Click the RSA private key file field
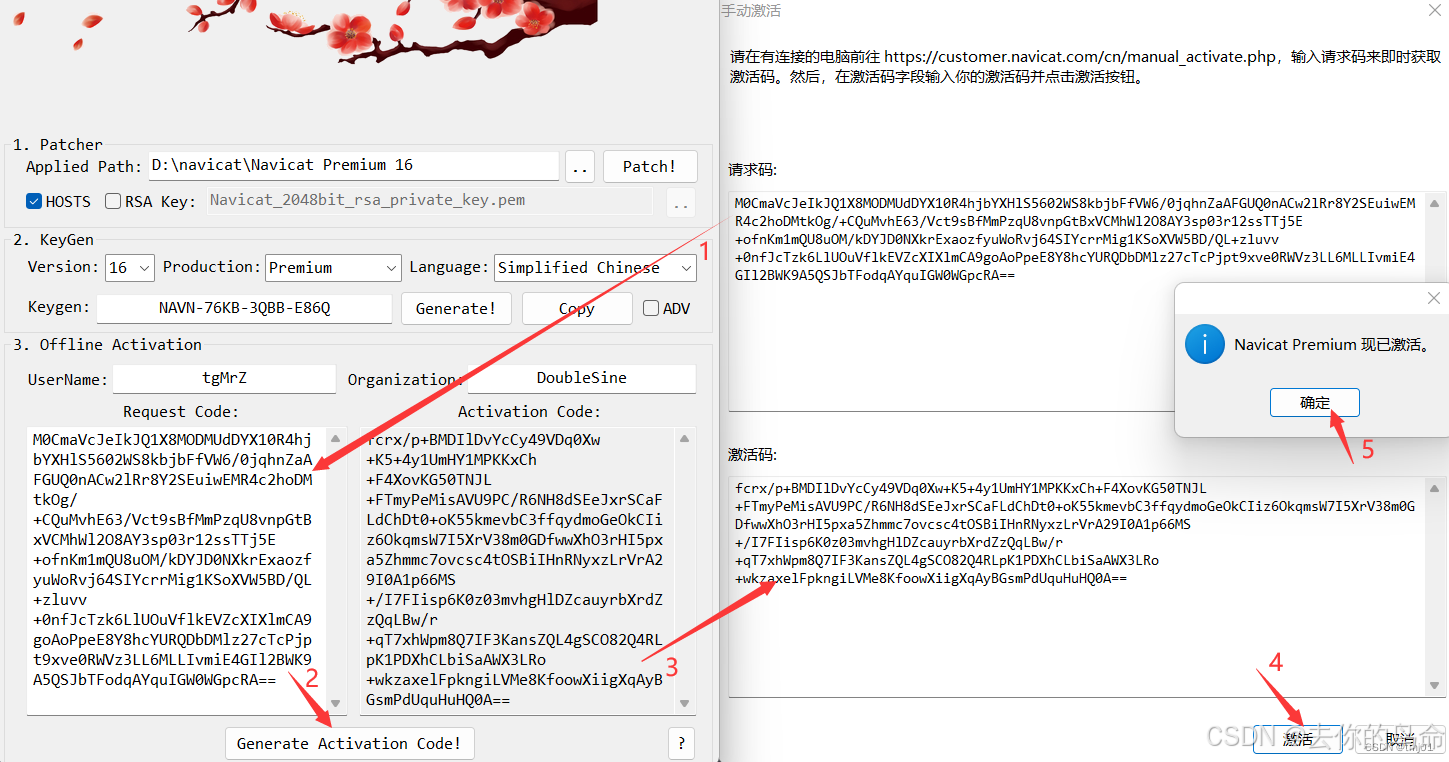Image resolution: width=1449 pixels, height=762 pixels. pos(430,201)
